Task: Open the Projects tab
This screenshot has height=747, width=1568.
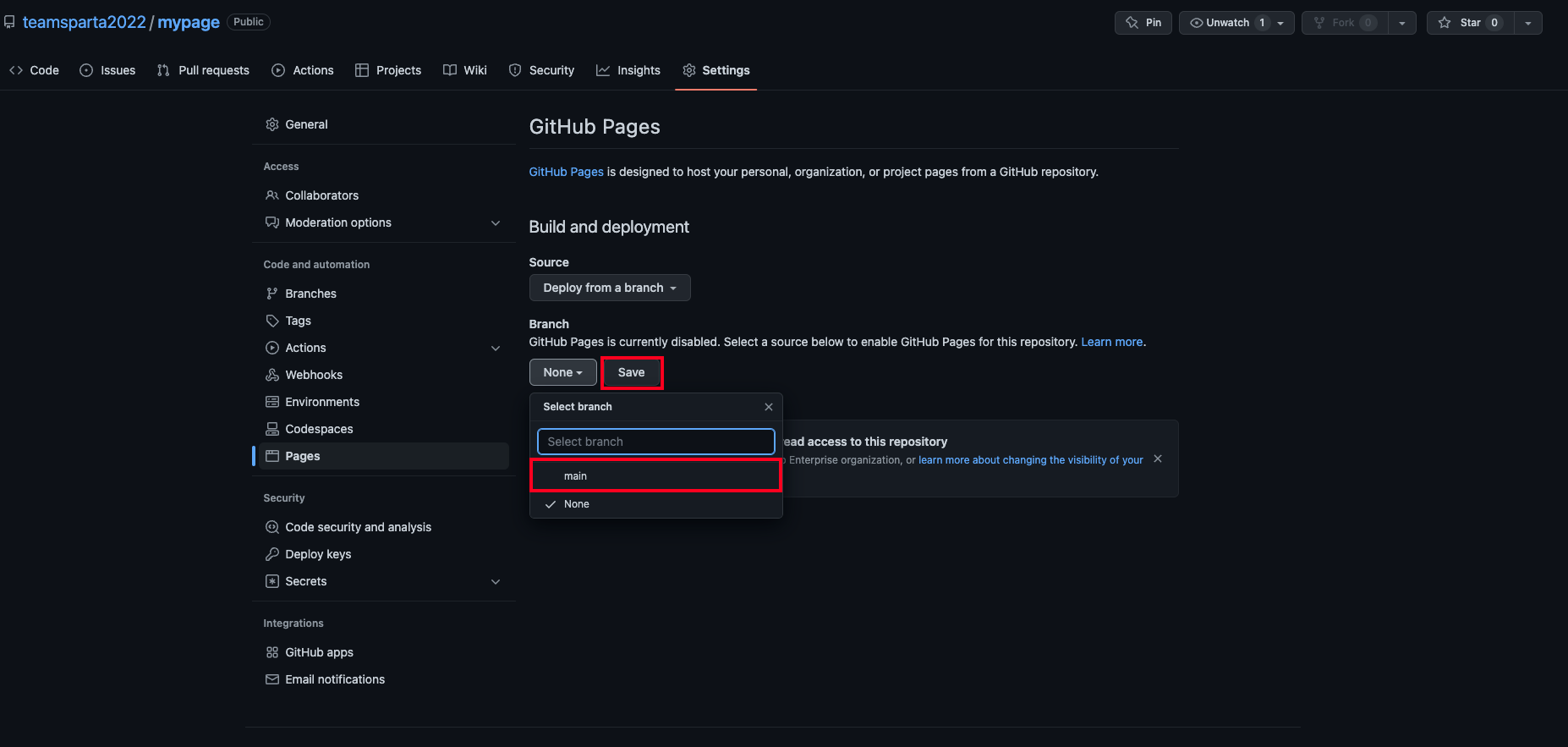Action: pyautogui.click(x=388, y=70)
